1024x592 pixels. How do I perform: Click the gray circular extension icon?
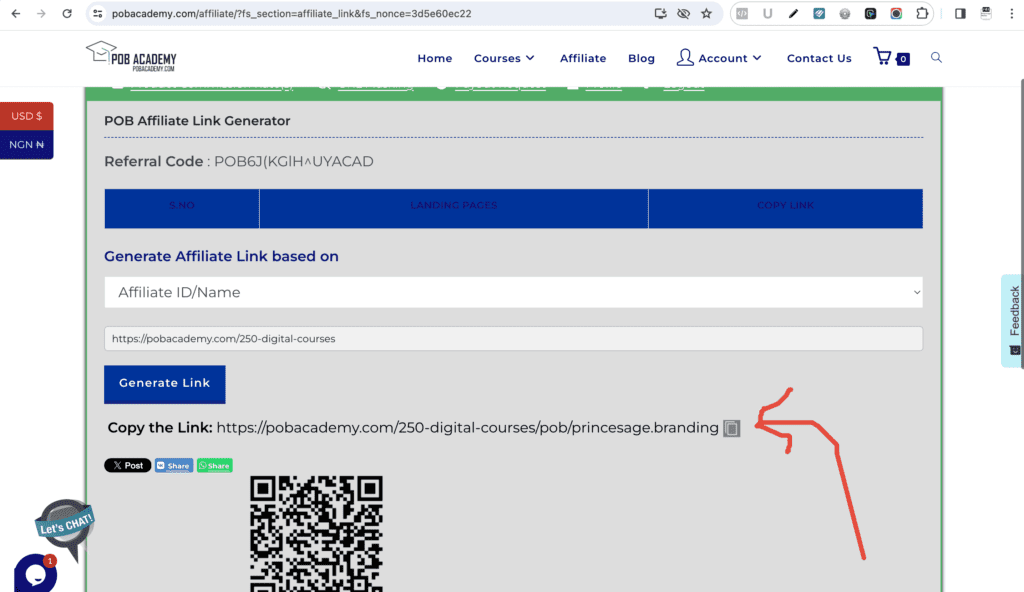point(844,13)
